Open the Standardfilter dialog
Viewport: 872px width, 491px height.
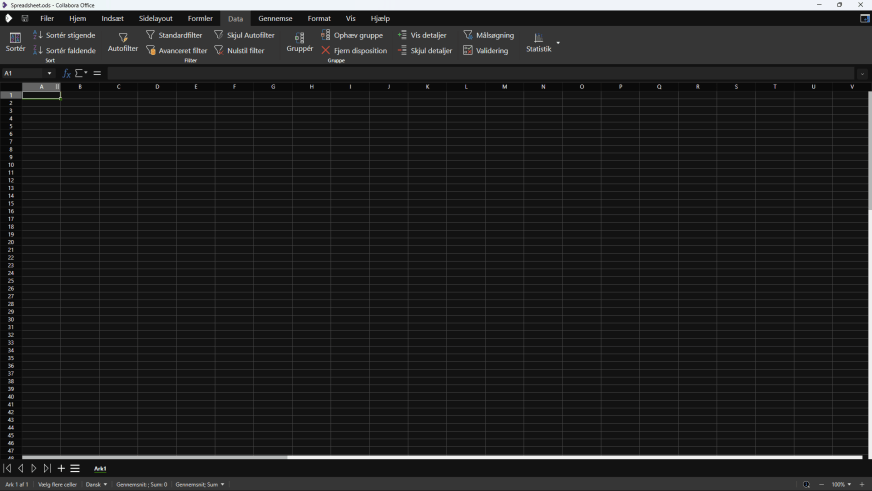[174, 35]
